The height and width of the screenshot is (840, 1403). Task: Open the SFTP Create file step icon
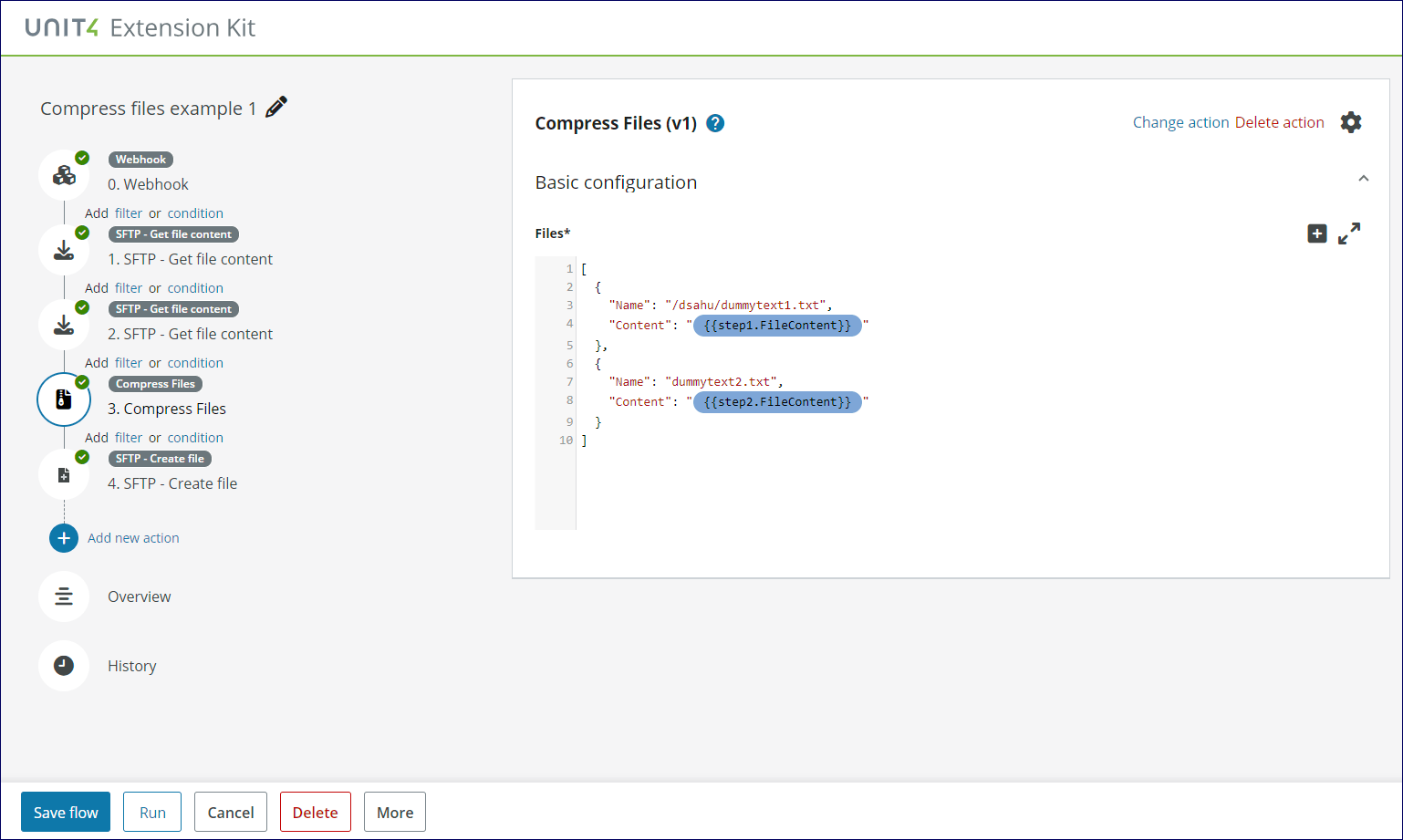(64, 473)
